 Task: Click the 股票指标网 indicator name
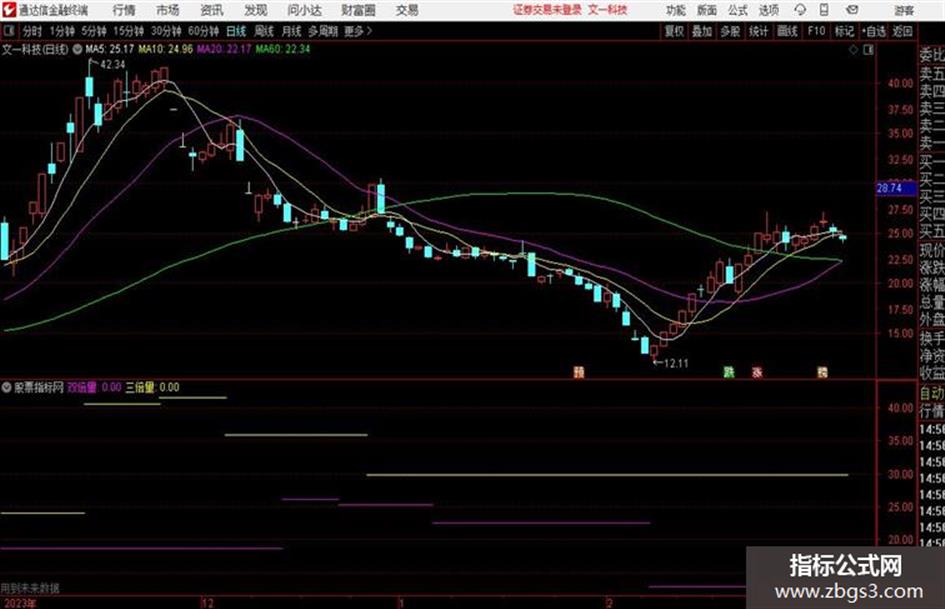point(39,387)
